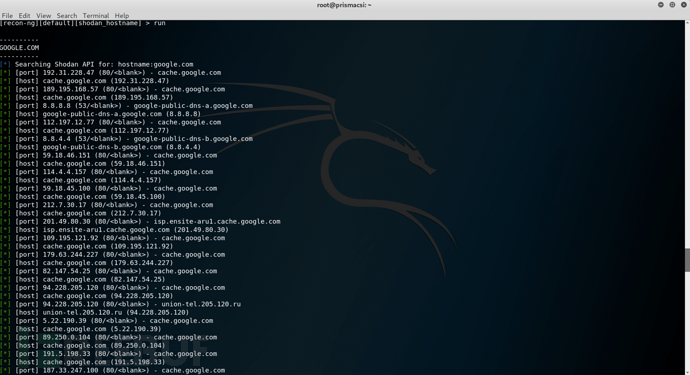Viewport: 690px width, 375px height.
Task: Click the '[port] 5.22.190.39' line
Action: (x=107, y=321)
